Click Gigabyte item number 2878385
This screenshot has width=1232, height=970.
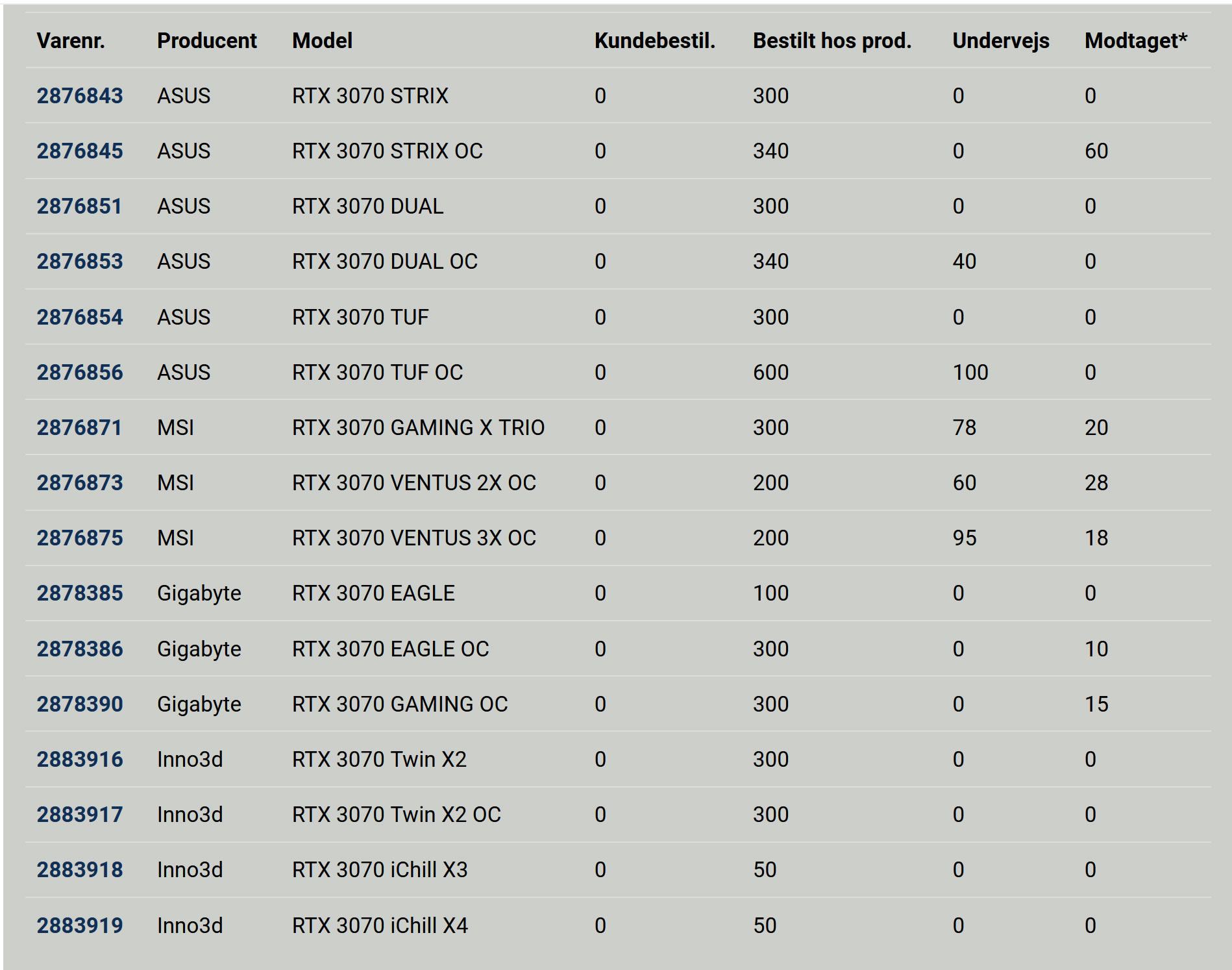pos(79,593)
